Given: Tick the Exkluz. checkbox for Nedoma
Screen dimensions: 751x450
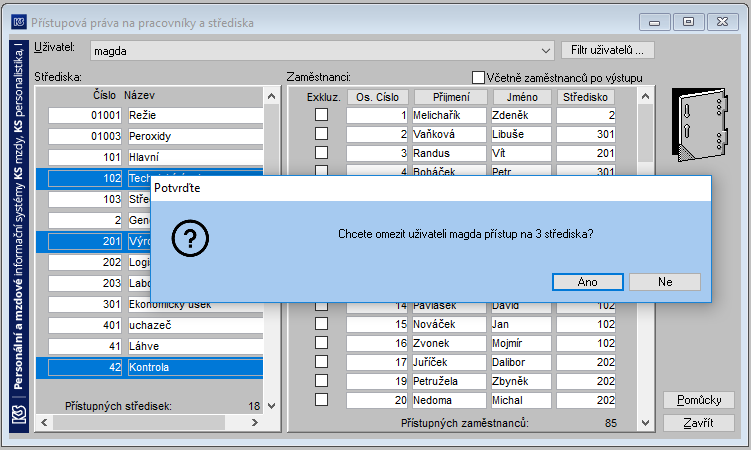Looking at the screenshot, I should pos(321,399).
